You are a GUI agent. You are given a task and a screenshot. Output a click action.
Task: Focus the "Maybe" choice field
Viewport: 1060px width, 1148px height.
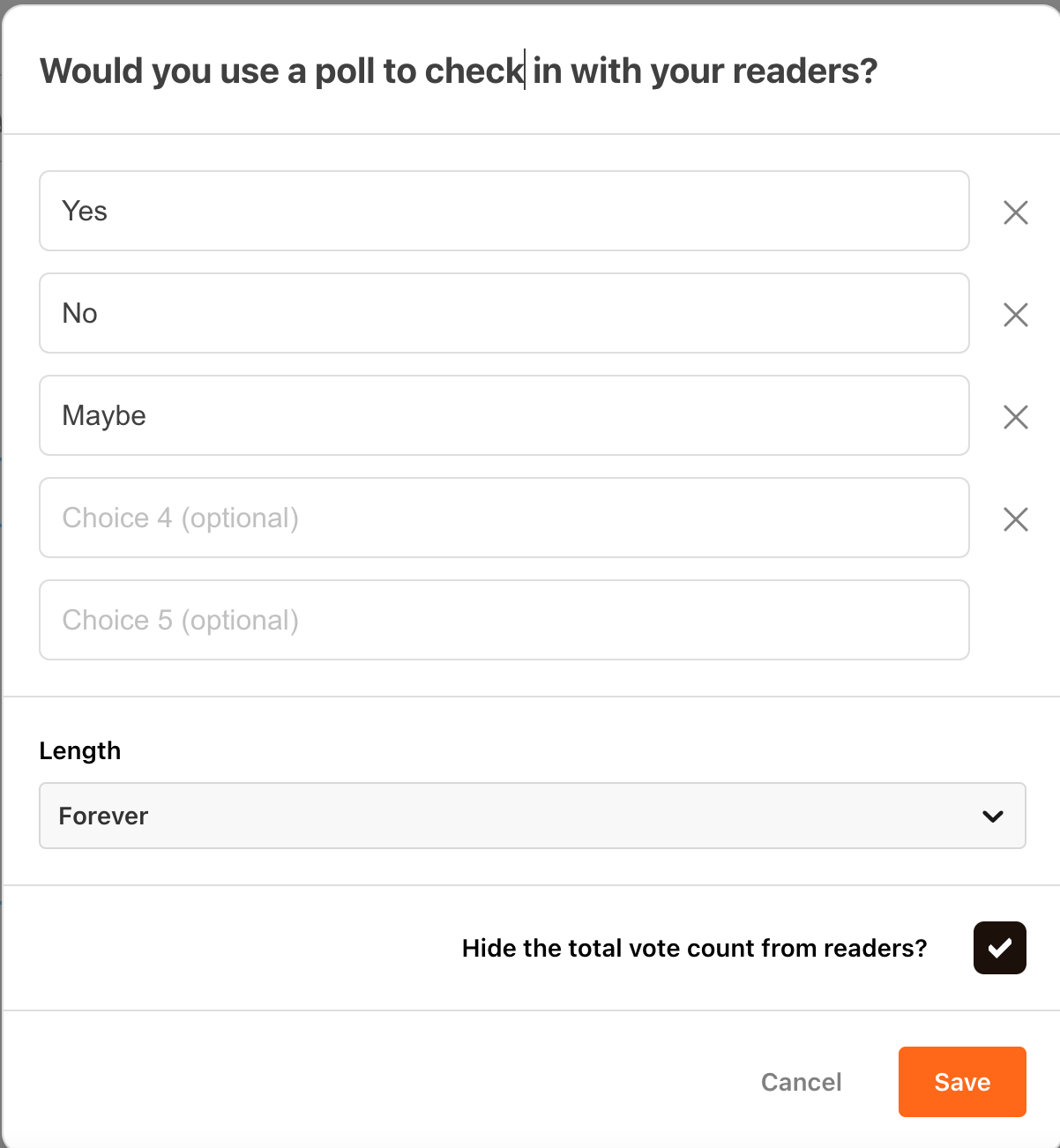pyautogui.click(x=504, y=416)
